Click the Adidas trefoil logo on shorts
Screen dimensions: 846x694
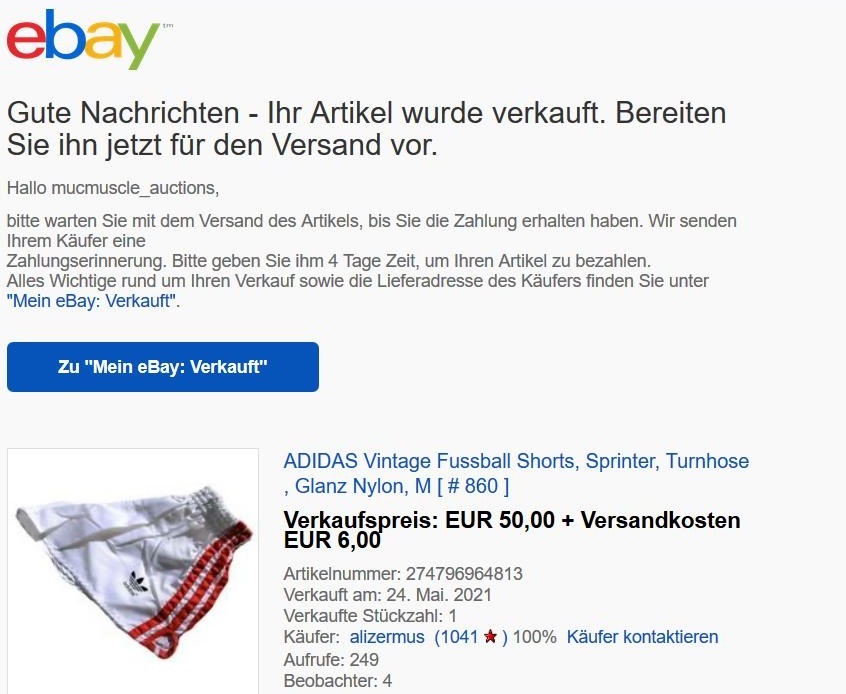click(138, 584)
